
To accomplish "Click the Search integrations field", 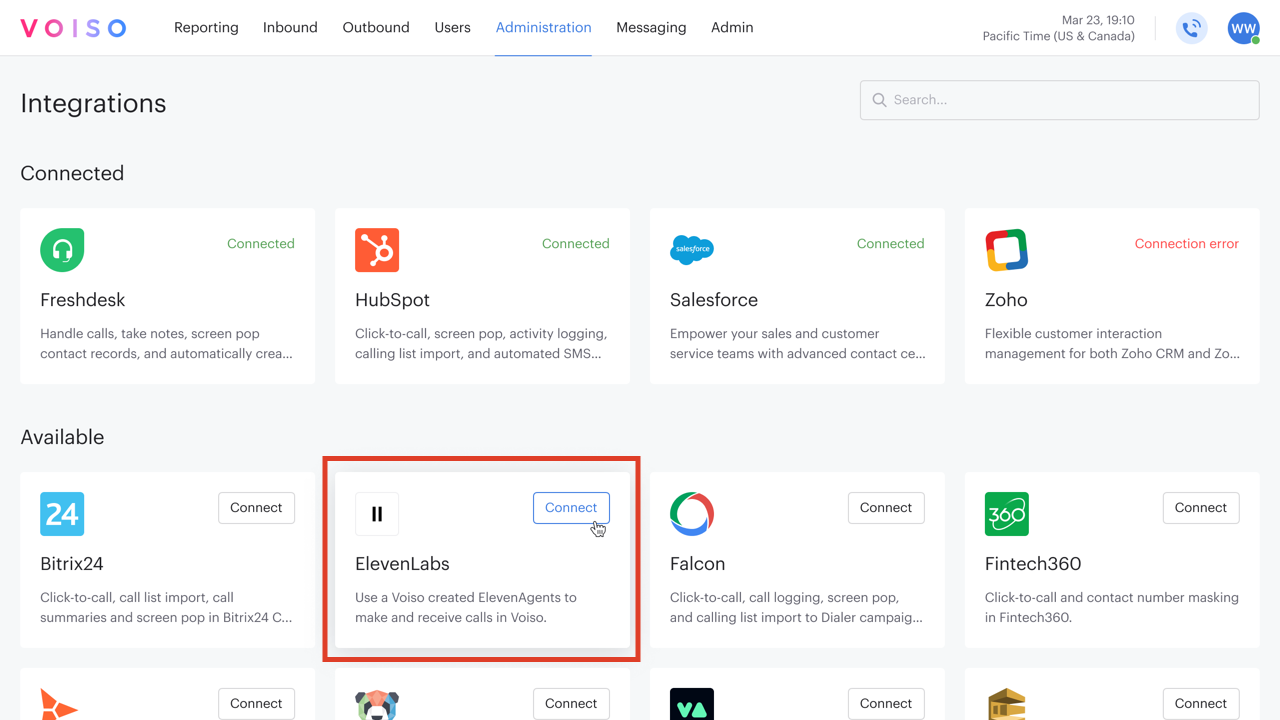I will tap(1059, 100).
